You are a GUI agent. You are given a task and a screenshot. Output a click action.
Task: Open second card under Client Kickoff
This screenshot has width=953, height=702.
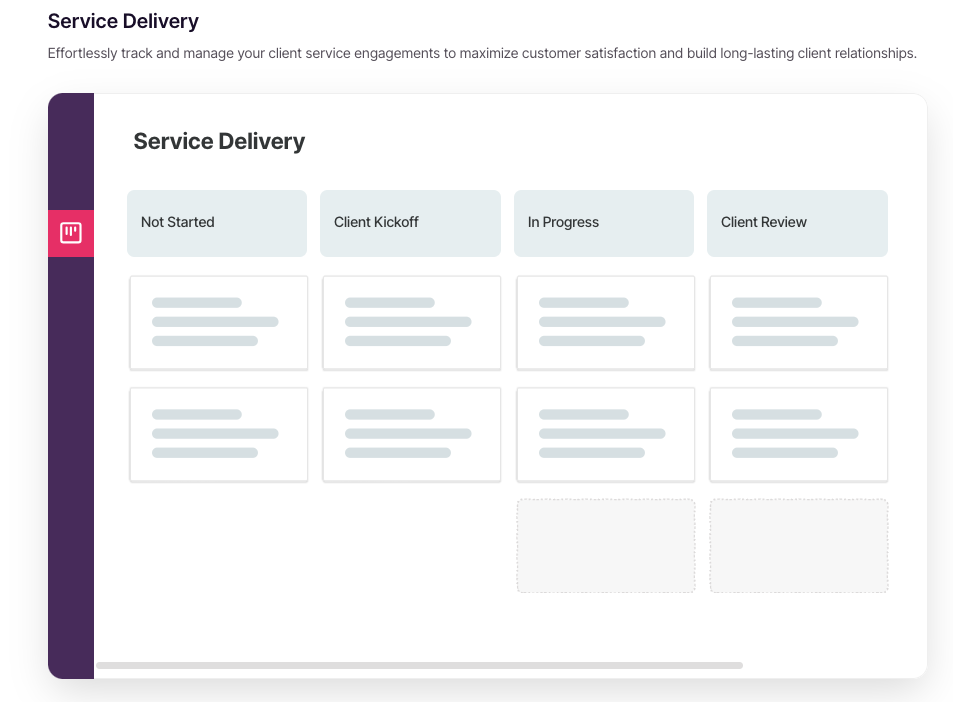tap(412, 435)
